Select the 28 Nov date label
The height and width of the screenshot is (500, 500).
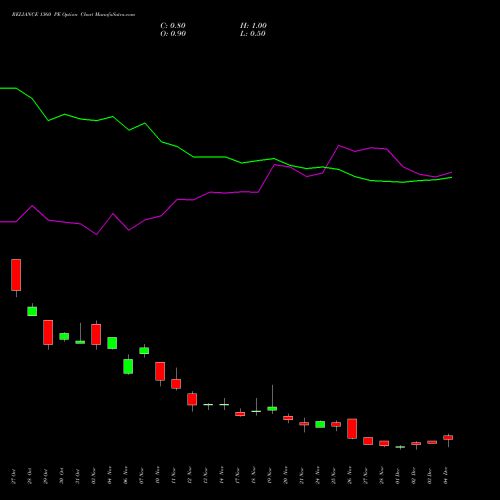[x=382, y=476]
